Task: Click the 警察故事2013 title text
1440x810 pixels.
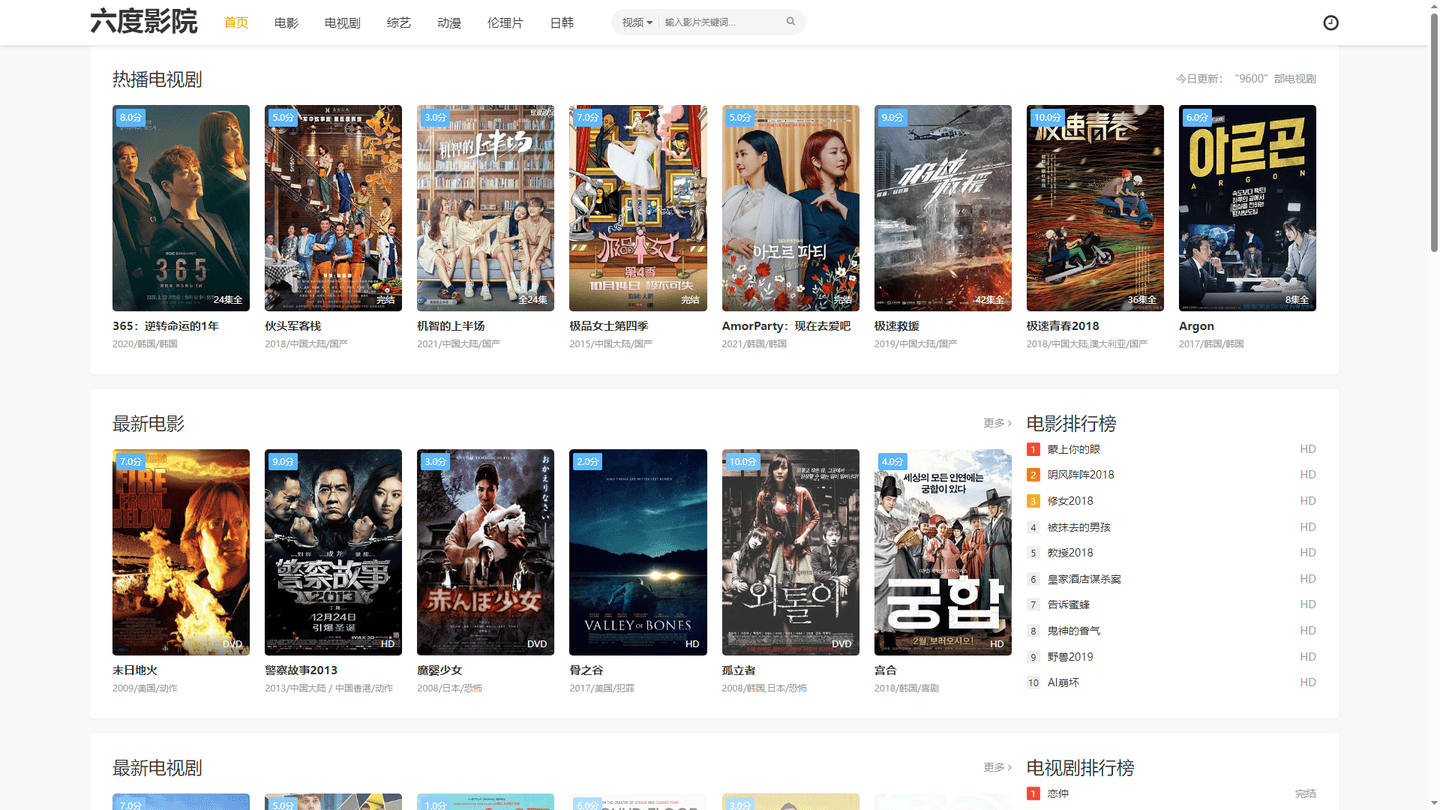Action: pyautogui.click(x=301, y=670)
